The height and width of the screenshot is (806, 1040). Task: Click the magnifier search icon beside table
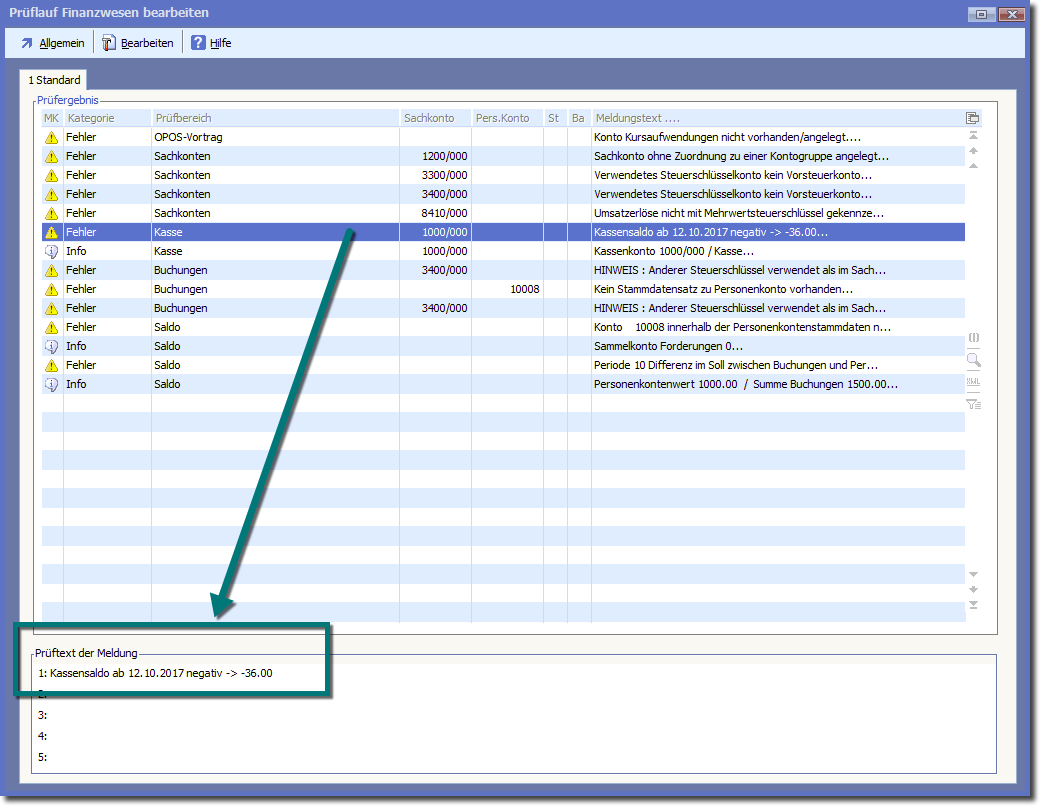pyautogui.click(x=973, y=360)
